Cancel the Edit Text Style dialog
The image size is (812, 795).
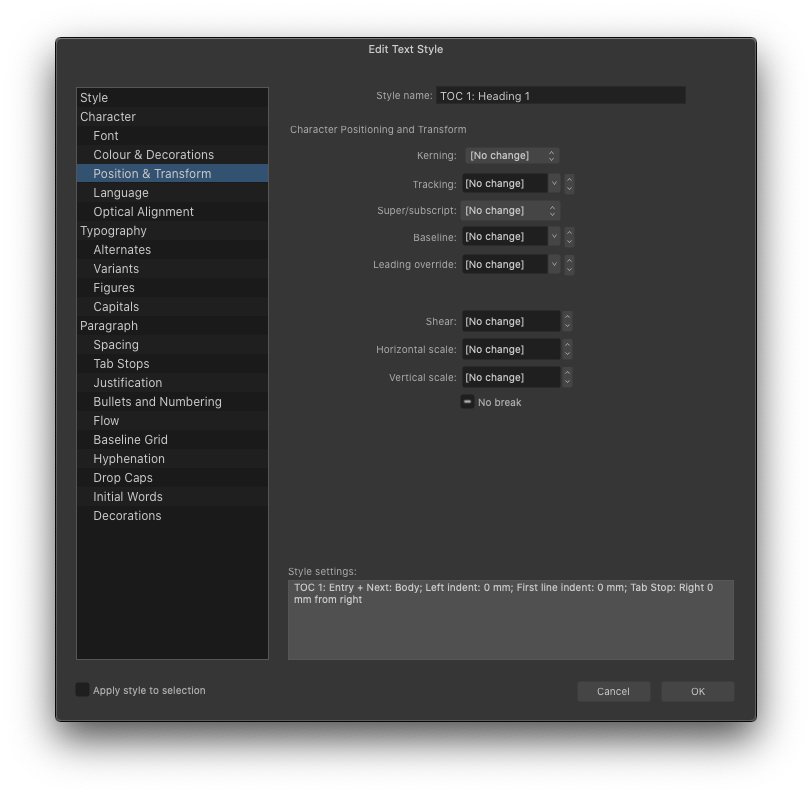[613, 691]
